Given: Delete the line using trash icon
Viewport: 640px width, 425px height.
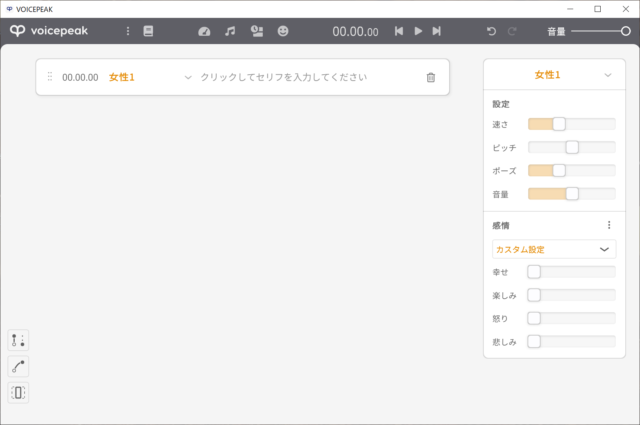Looking at the screenshot, I should pyautogui.click(x=431, y=77).
